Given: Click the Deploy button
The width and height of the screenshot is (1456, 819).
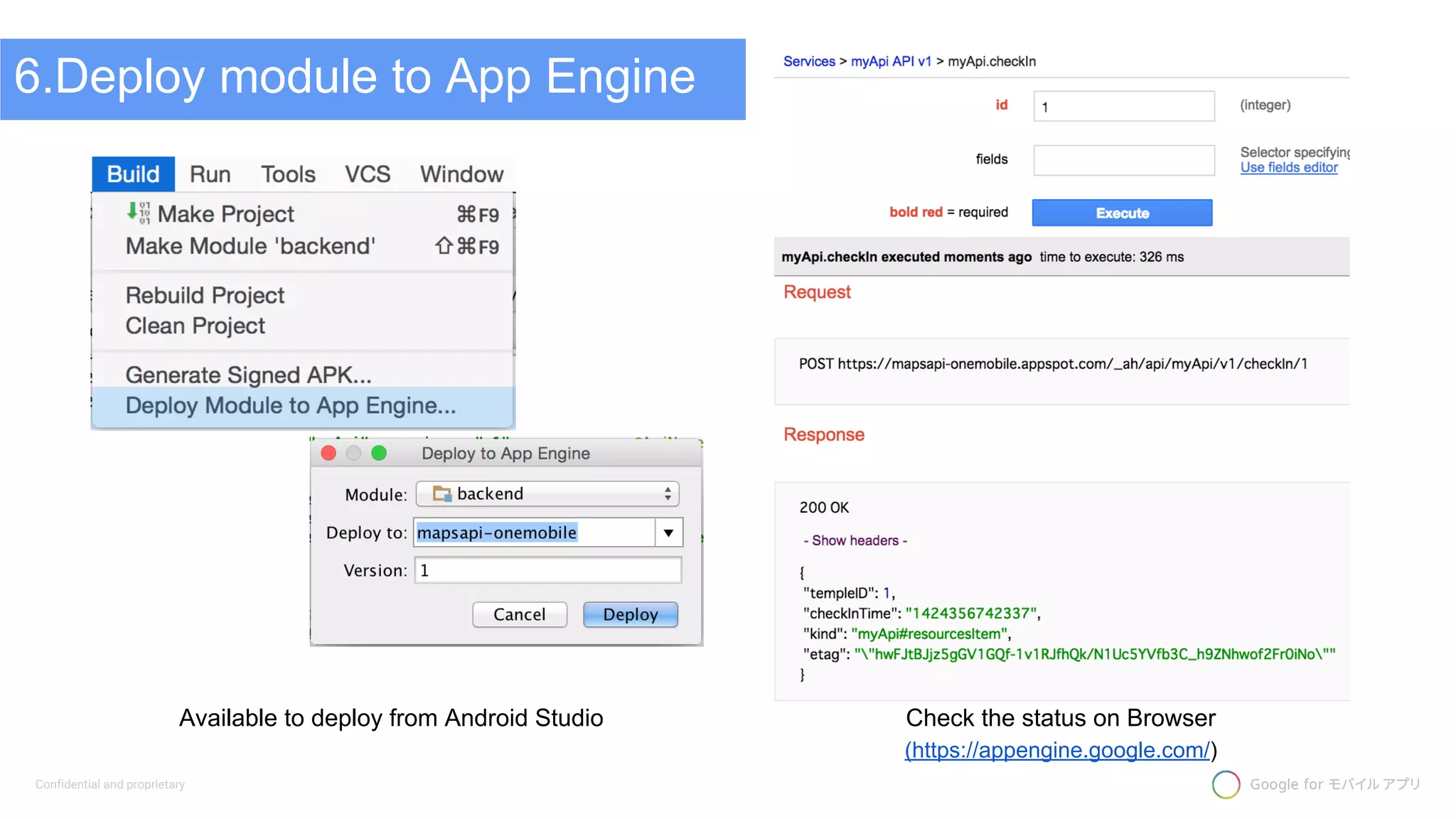Looking at the screenshot, I should 631,614.
